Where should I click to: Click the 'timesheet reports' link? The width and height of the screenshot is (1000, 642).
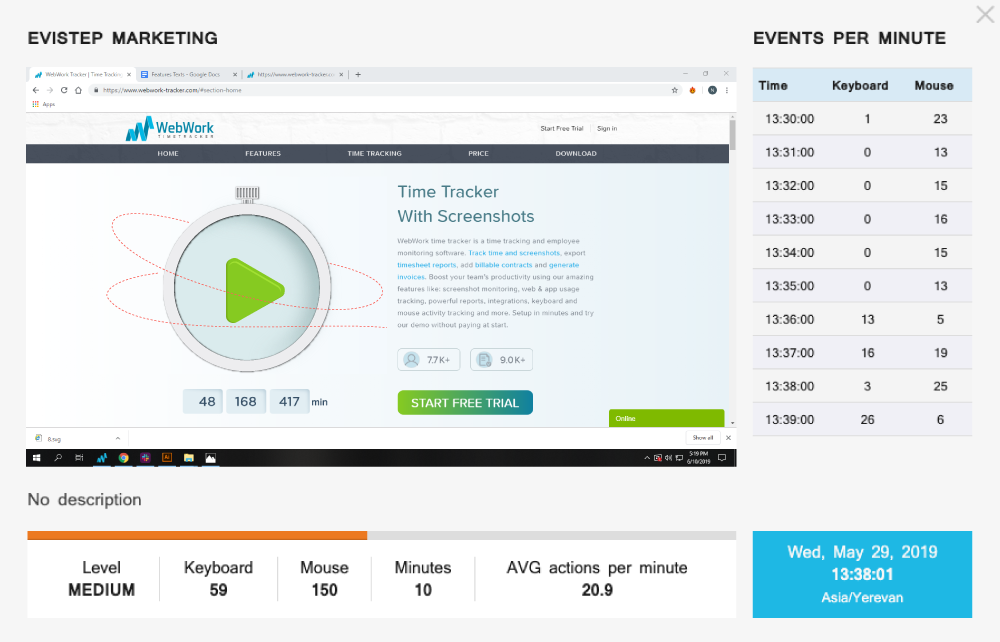pyautogui.click(x=427, y=265)
